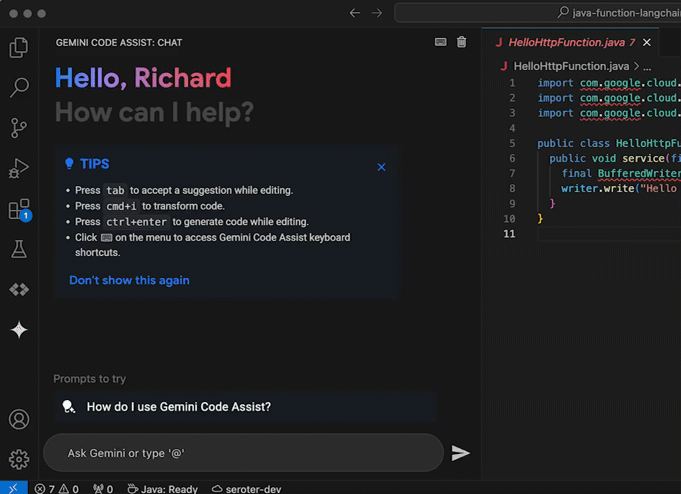Focus the Ask Gemini input field

click(242, 453)
